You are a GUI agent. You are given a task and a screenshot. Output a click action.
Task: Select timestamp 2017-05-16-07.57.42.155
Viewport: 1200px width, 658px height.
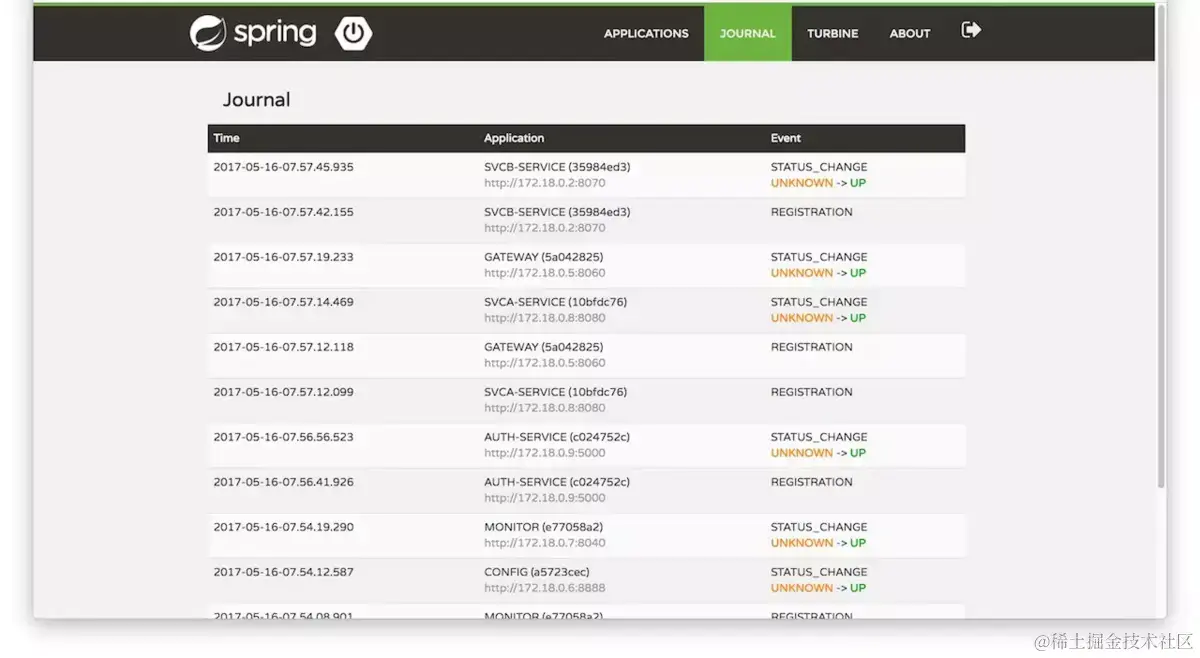coord(283,212)
